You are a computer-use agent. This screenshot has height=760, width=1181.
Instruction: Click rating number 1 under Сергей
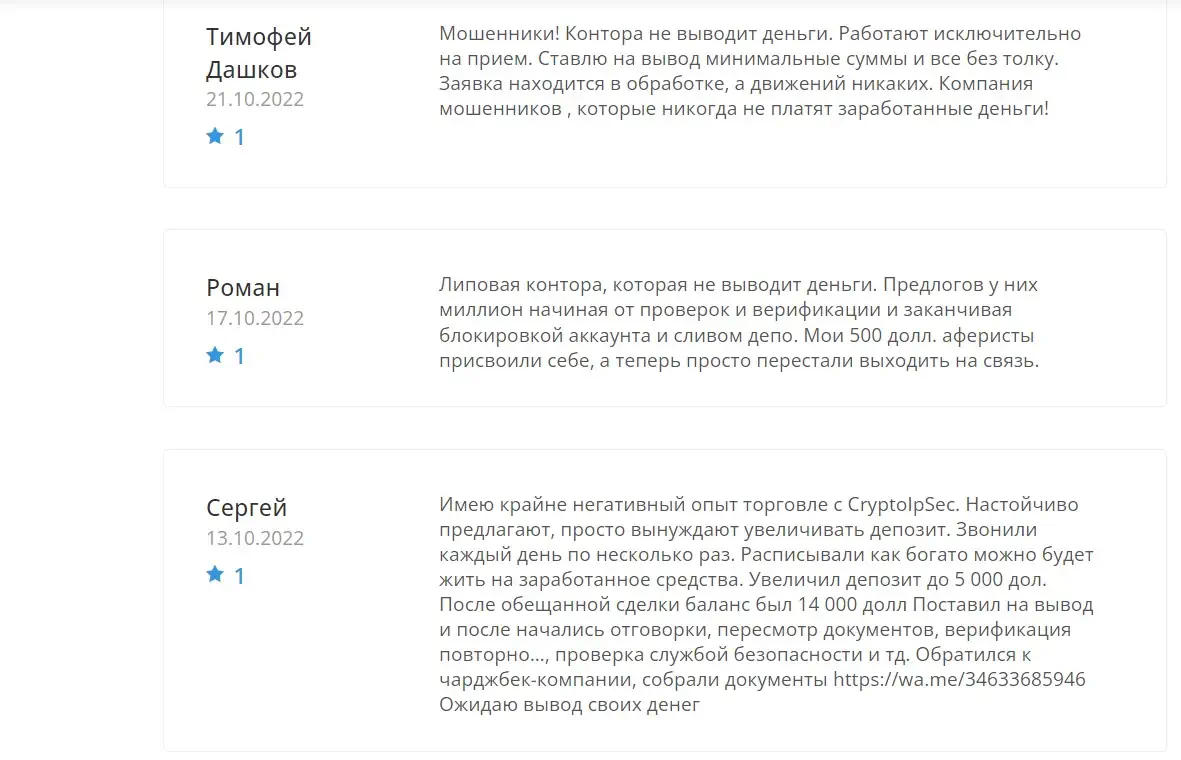pyautogui.click(x=240, y=576)
